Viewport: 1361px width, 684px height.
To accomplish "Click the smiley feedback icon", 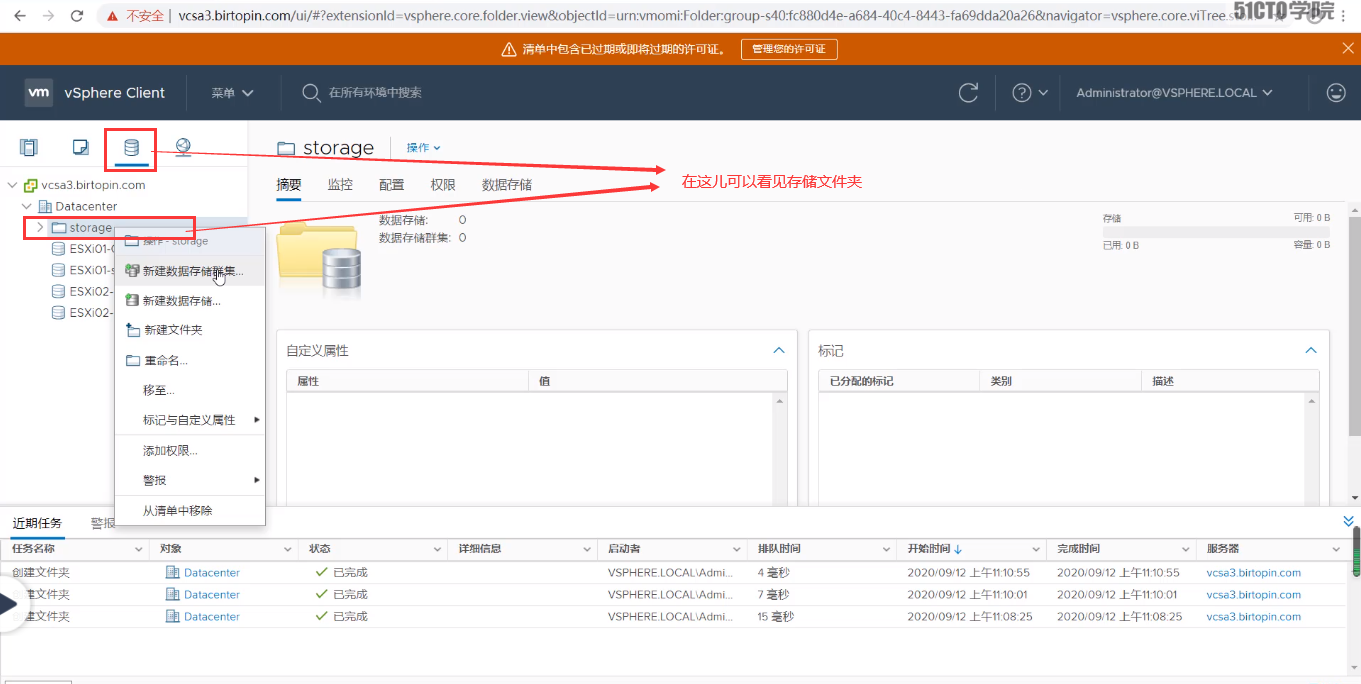I will click(1335, 93).
